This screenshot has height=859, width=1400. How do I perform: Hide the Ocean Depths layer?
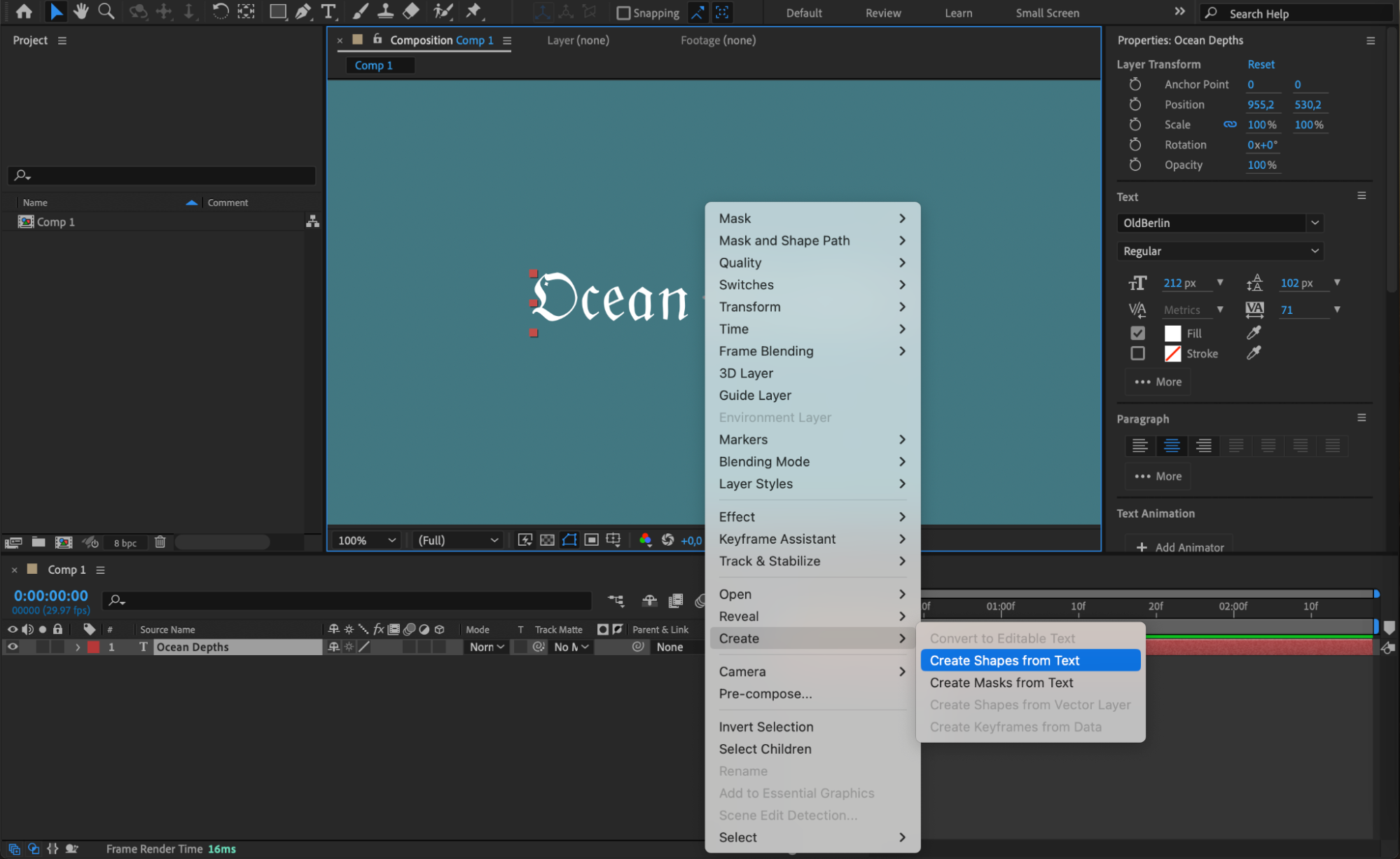pos(13,647)
